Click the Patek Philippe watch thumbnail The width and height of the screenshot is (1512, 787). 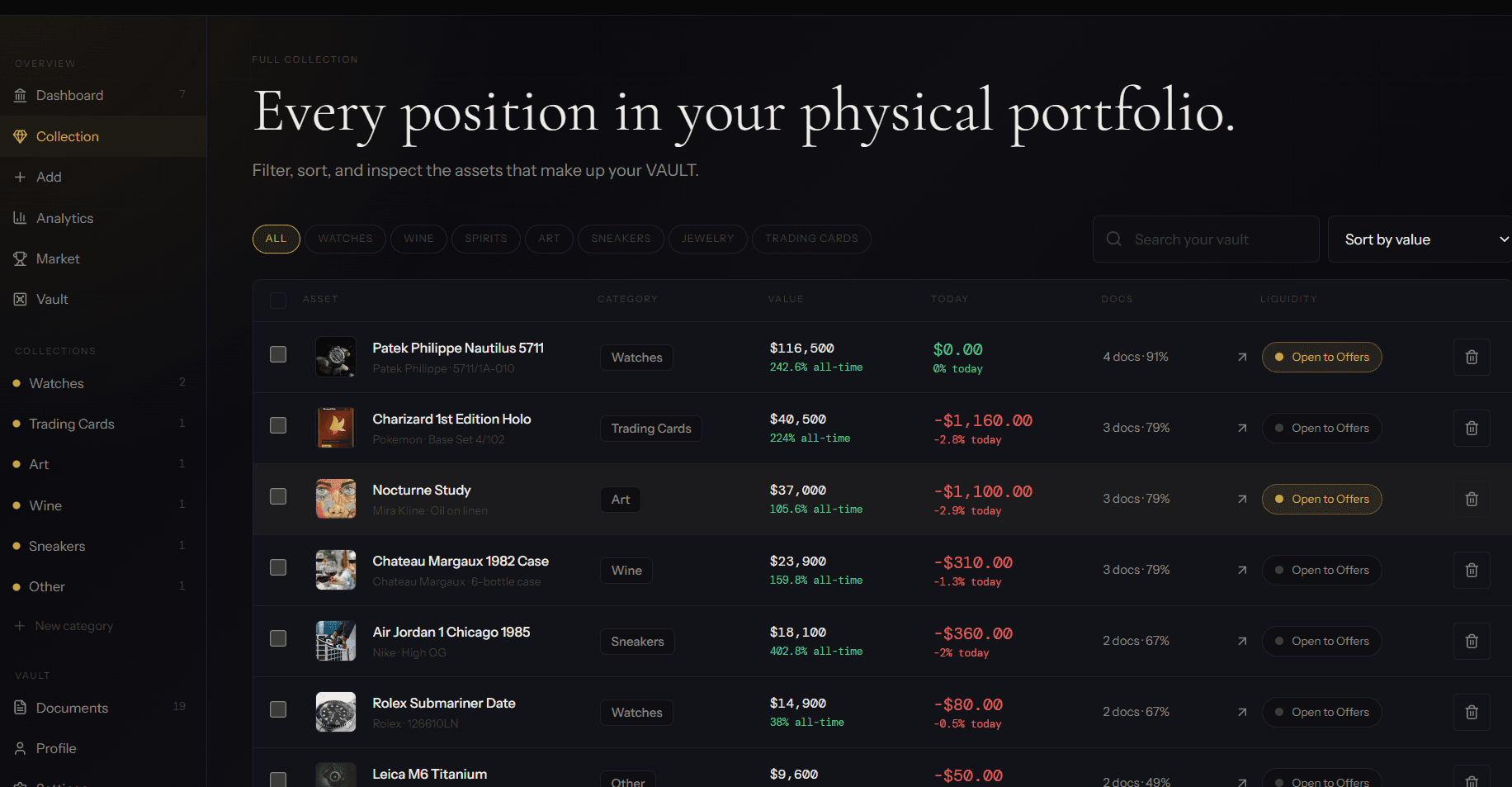click(336, 357)
